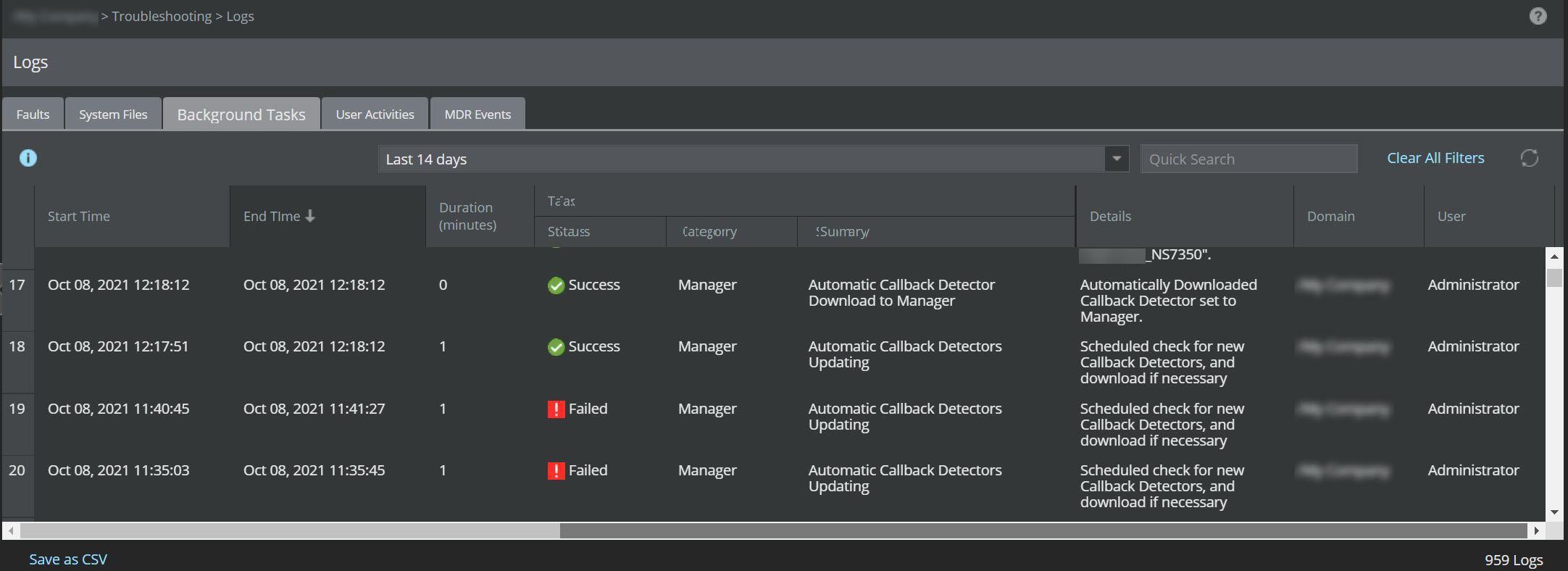Click the 959 Logs count text

pos(1514,559)
